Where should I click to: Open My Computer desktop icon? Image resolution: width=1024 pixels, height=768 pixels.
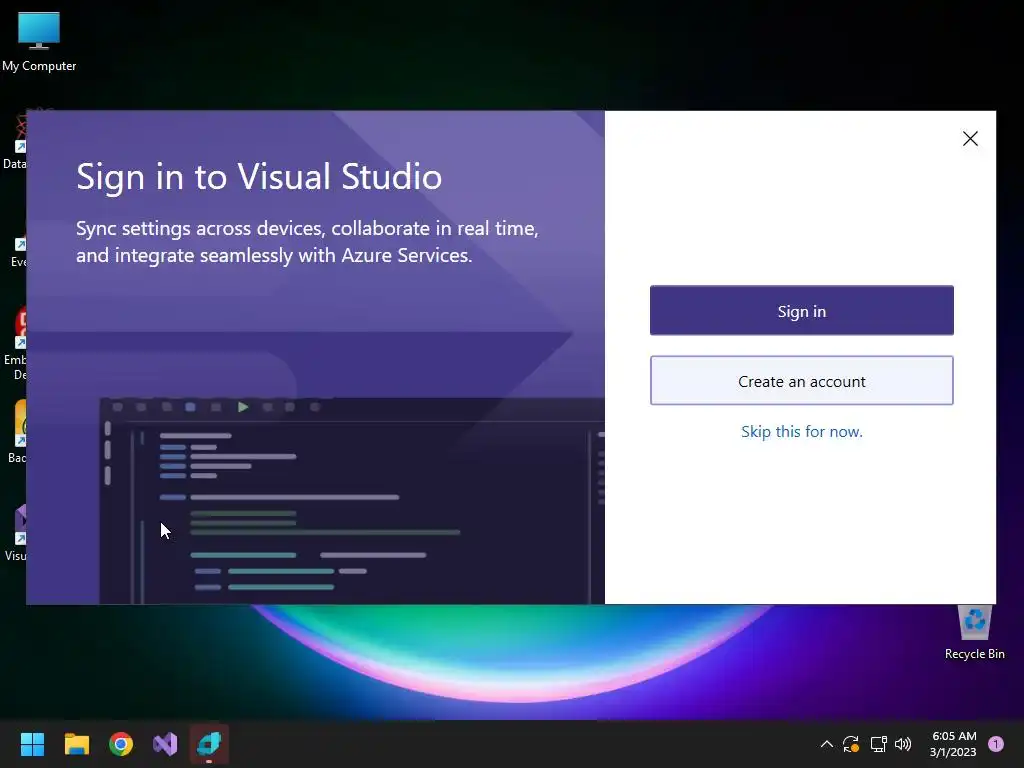point(39,42)
